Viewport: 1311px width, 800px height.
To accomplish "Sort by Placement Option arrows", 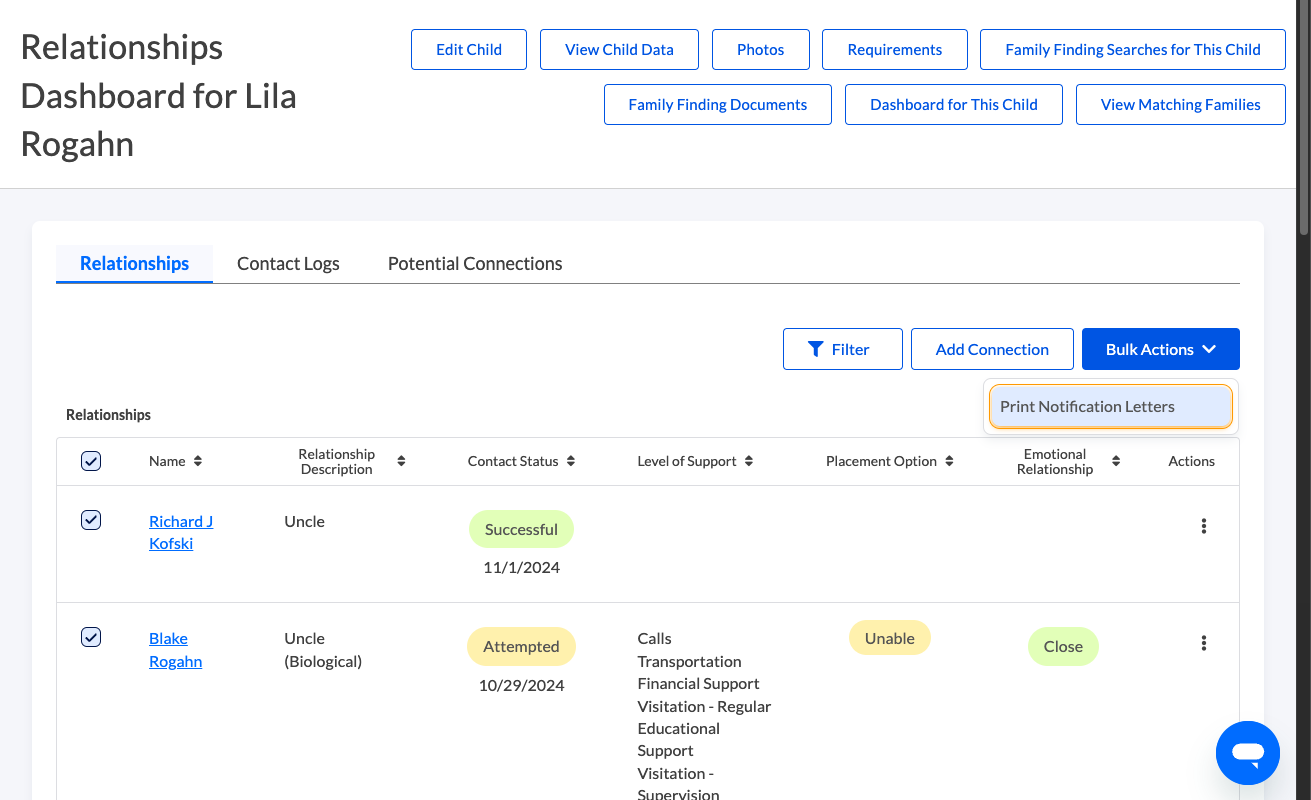I will (x=949, y=461).
